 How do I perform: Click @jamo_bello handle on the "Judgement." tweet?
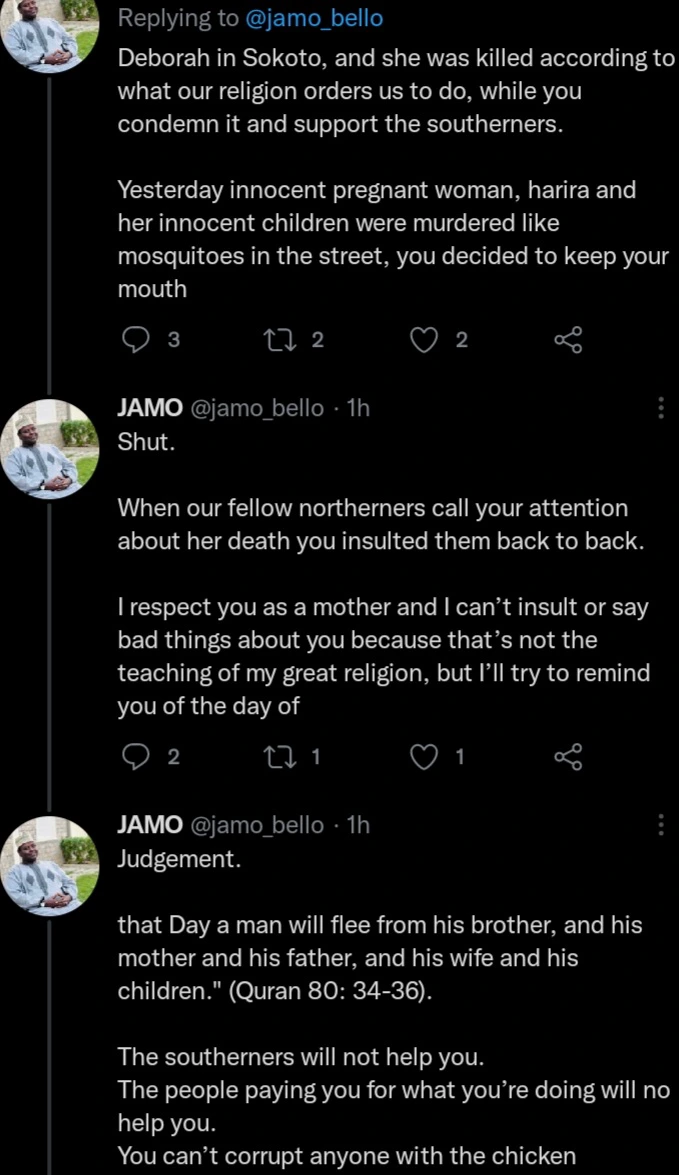(x=257, y=824)
